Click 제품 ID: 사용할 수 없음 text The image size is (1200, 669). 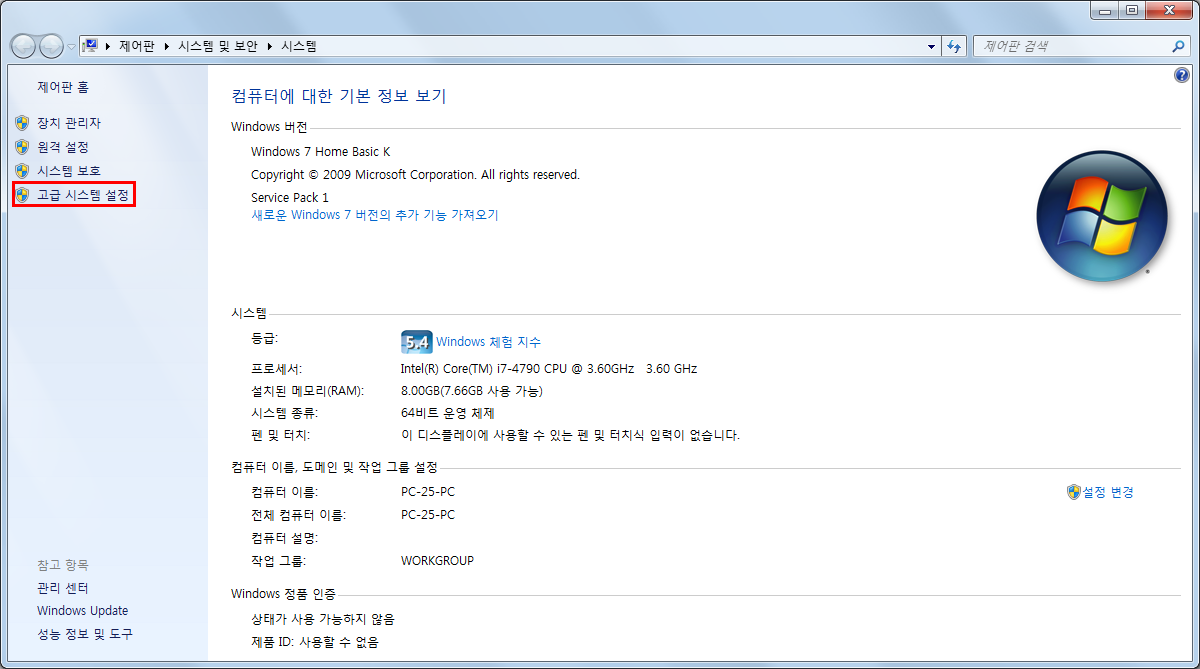pos(315,642)
